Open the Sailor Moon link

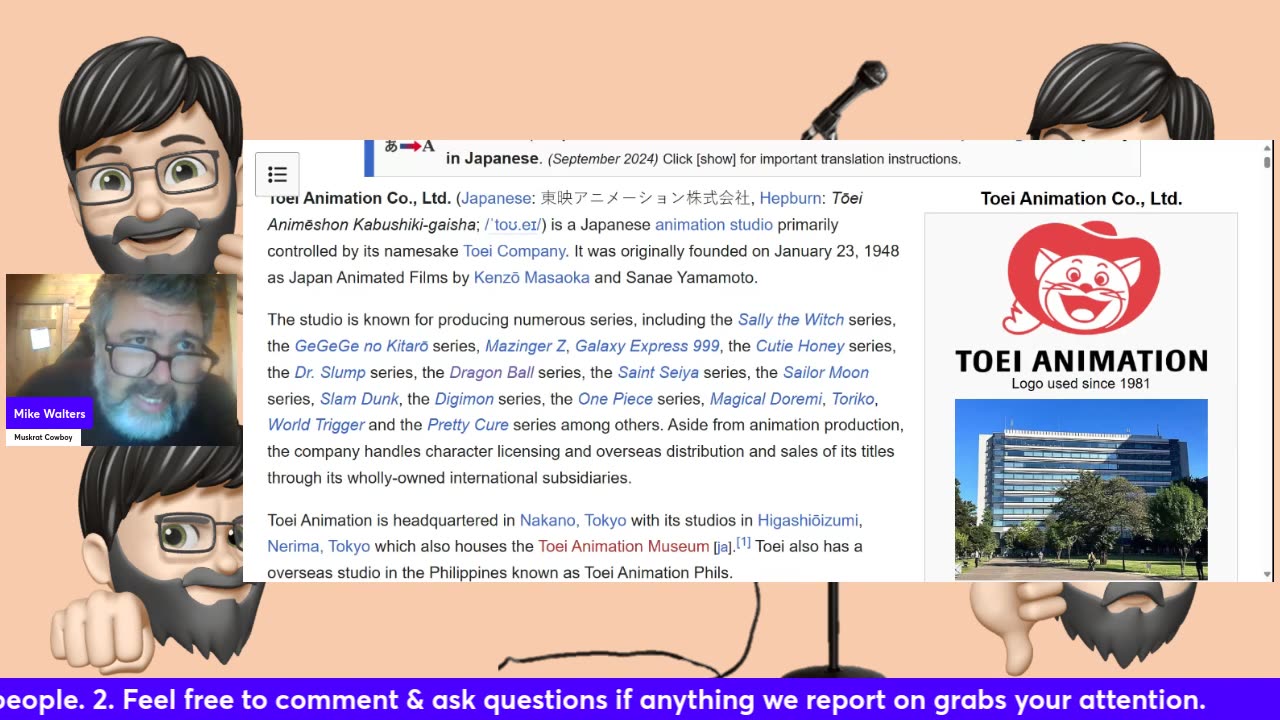coord(826,372)
